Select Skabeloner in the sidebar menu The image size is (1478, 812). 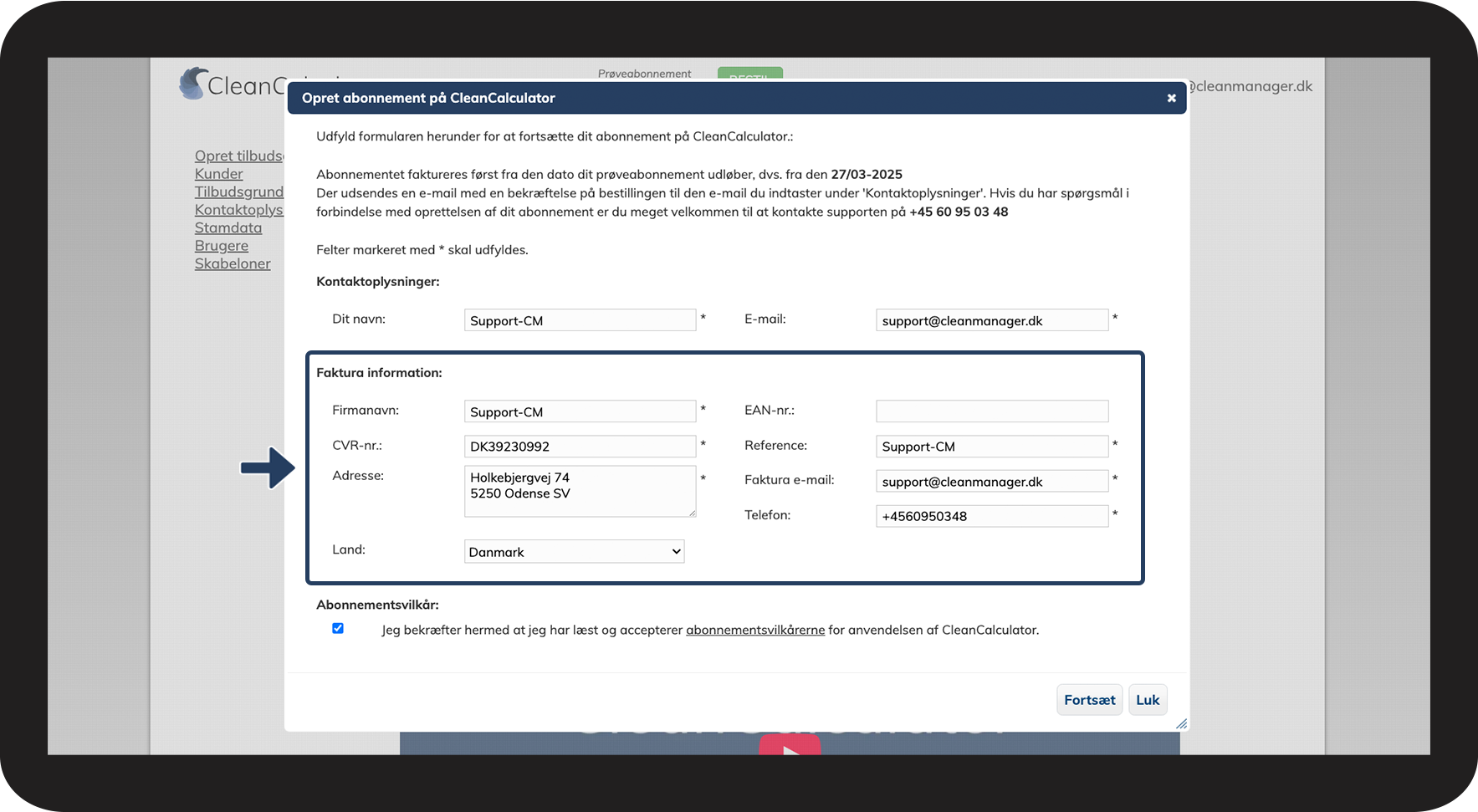[x=233, y=263]
